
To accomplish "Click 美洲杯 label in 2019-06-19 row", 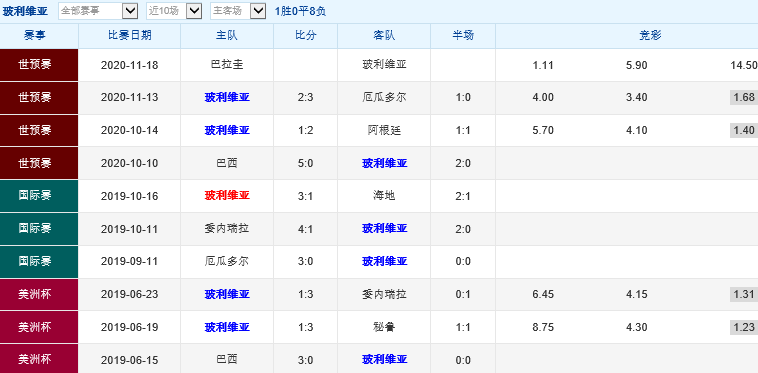I will pyautogui.click(x=35, y=327).
